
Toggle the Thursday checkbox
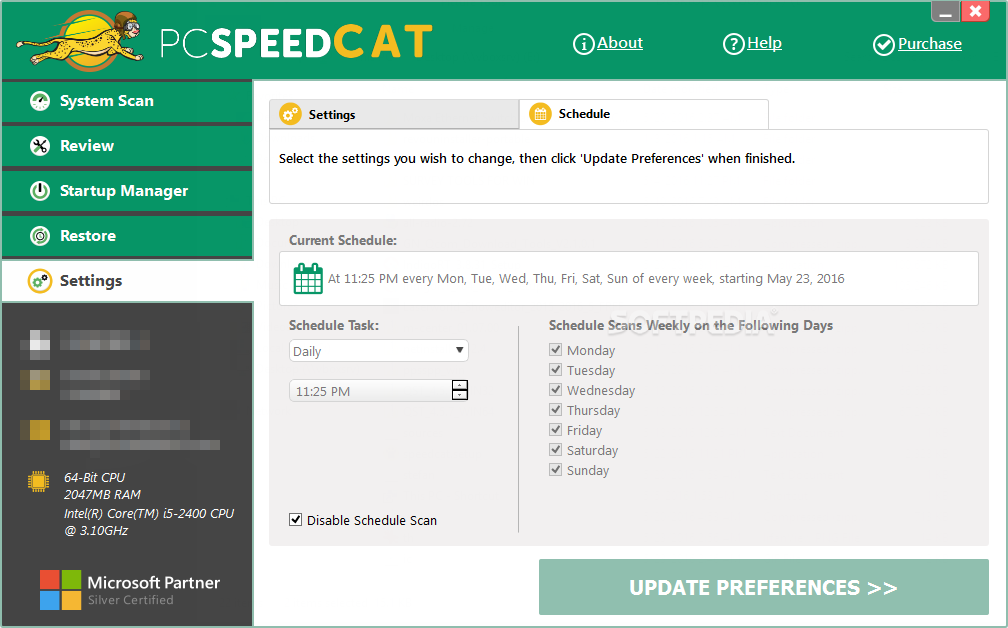pyautogui.click(x=555, y=409)
